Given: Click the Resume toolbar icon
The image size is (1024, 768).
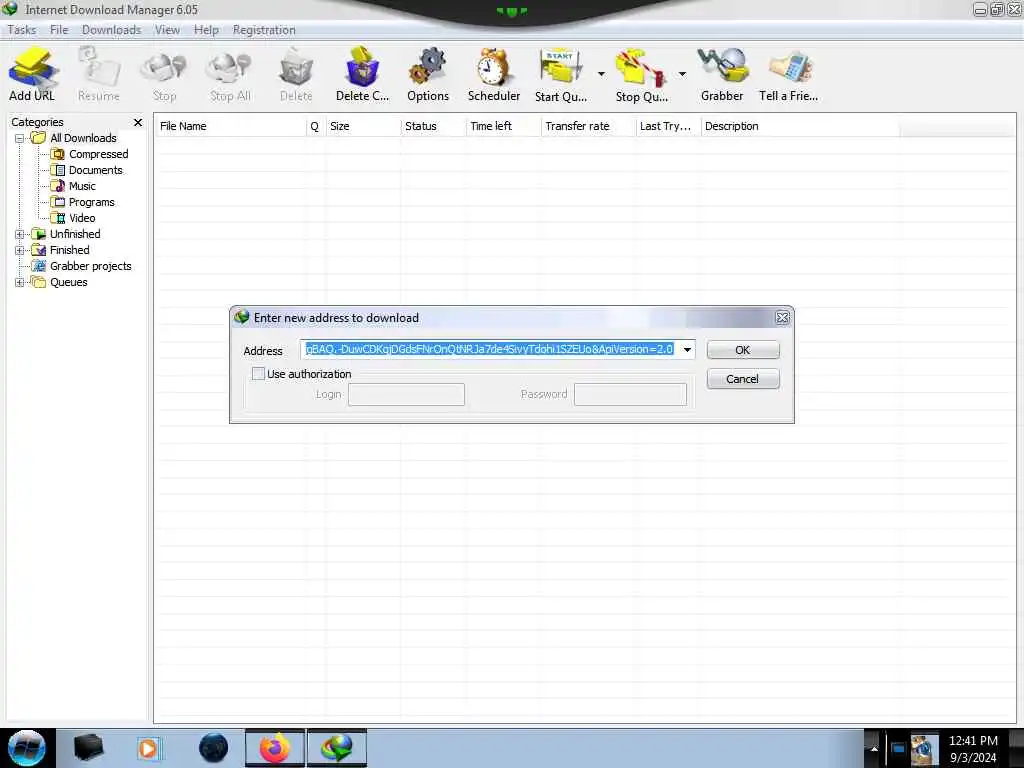Looking at the screenshot, I should click(x=99, y=74).
